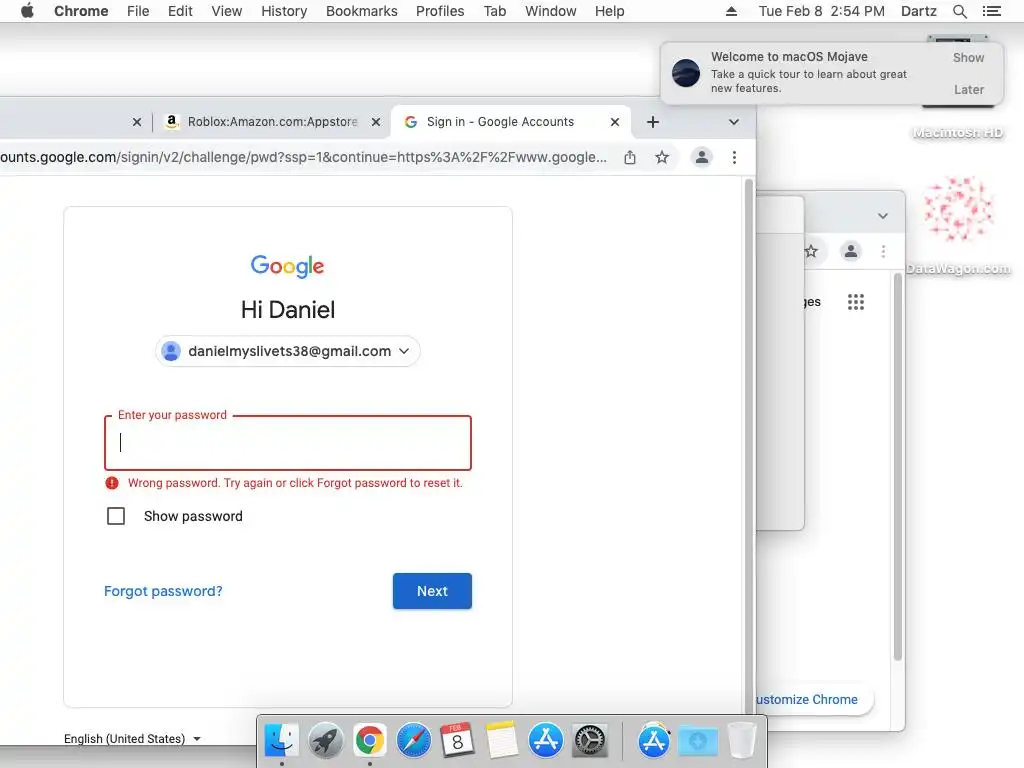Switch to the Roblox Amazon Appstore tab
Viewport: 1024px width, 768px height.
click(272, 122)
